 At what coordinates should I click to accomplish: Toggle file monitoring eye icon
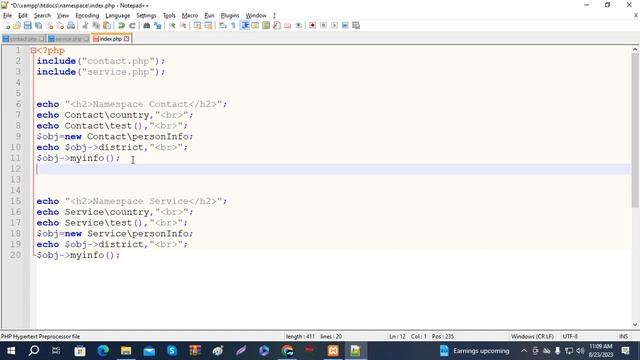(299, 25)
